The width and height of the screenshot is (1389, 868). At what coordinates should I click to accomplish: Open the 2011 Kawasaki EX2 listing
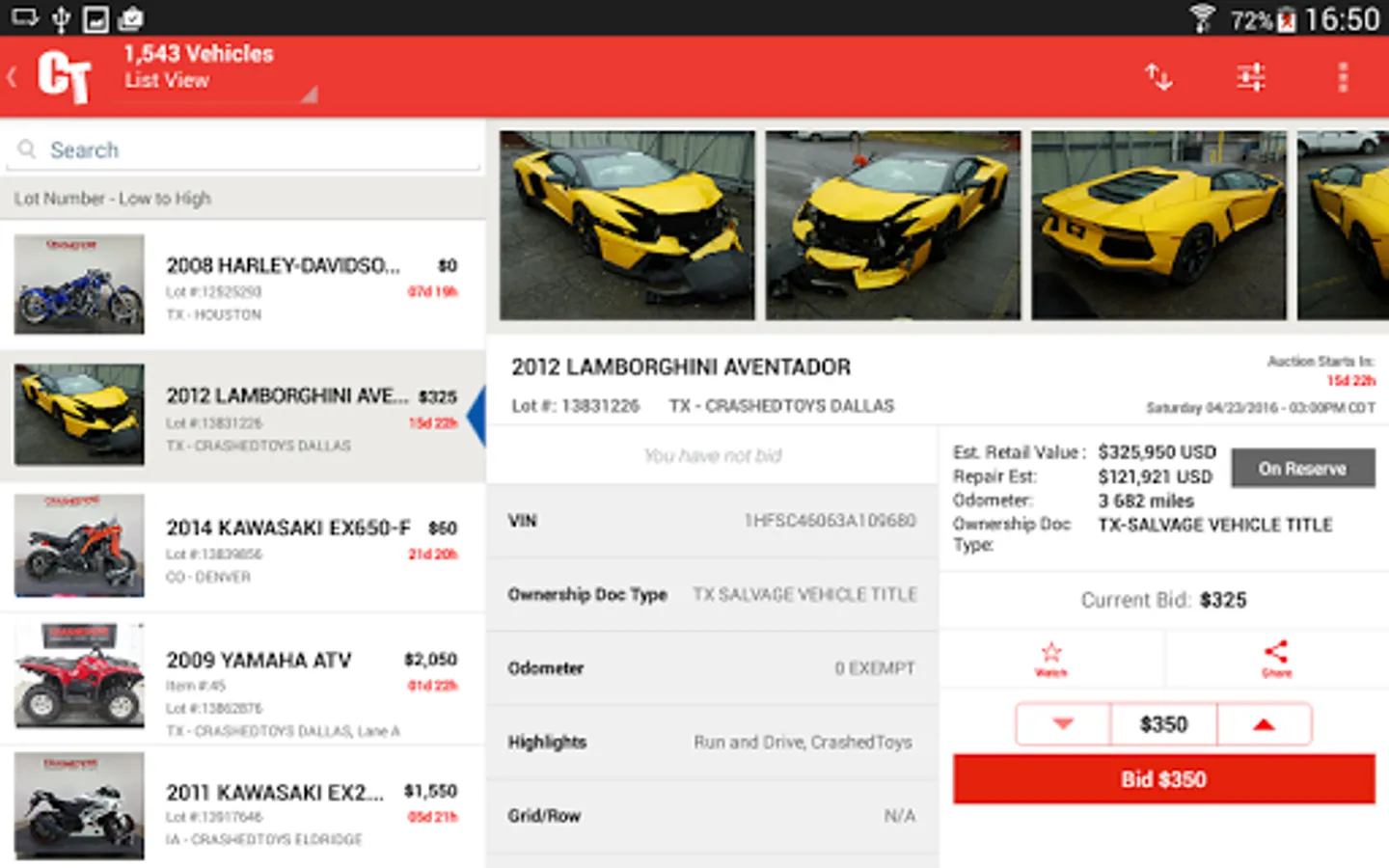point(242,806)
